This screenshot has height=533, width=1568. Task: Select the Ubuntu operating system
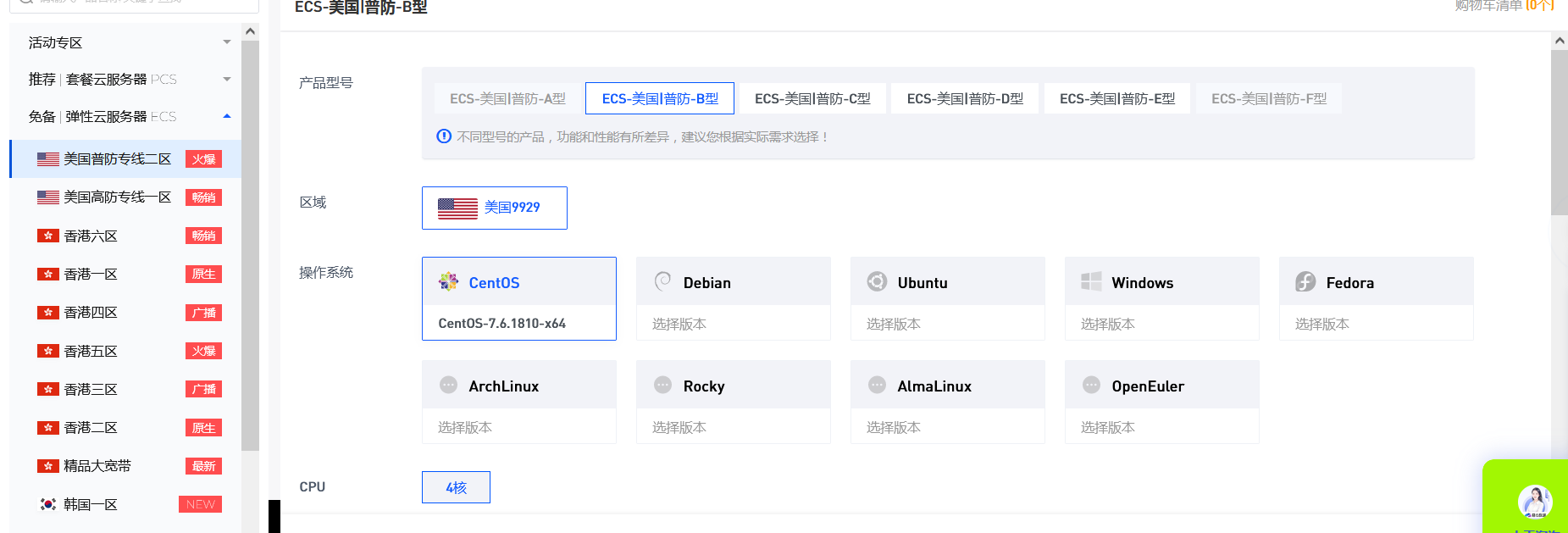coord(948,281)
